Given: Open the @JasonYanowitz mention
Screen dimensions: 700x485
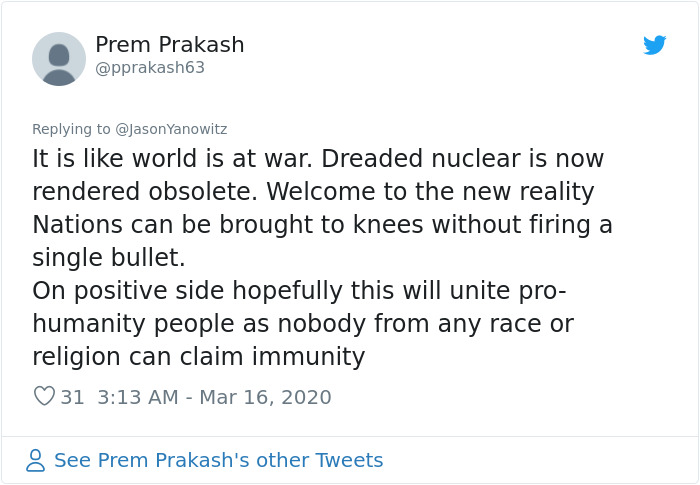Looking at the screenshot, I should 171,129.
